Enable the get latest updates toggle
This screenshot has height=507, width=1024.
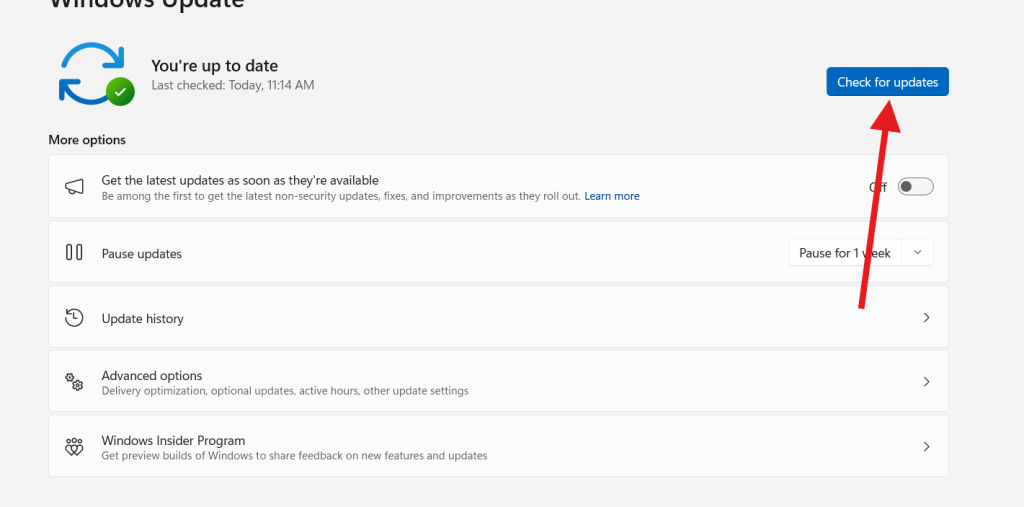[x=915, y=187]
